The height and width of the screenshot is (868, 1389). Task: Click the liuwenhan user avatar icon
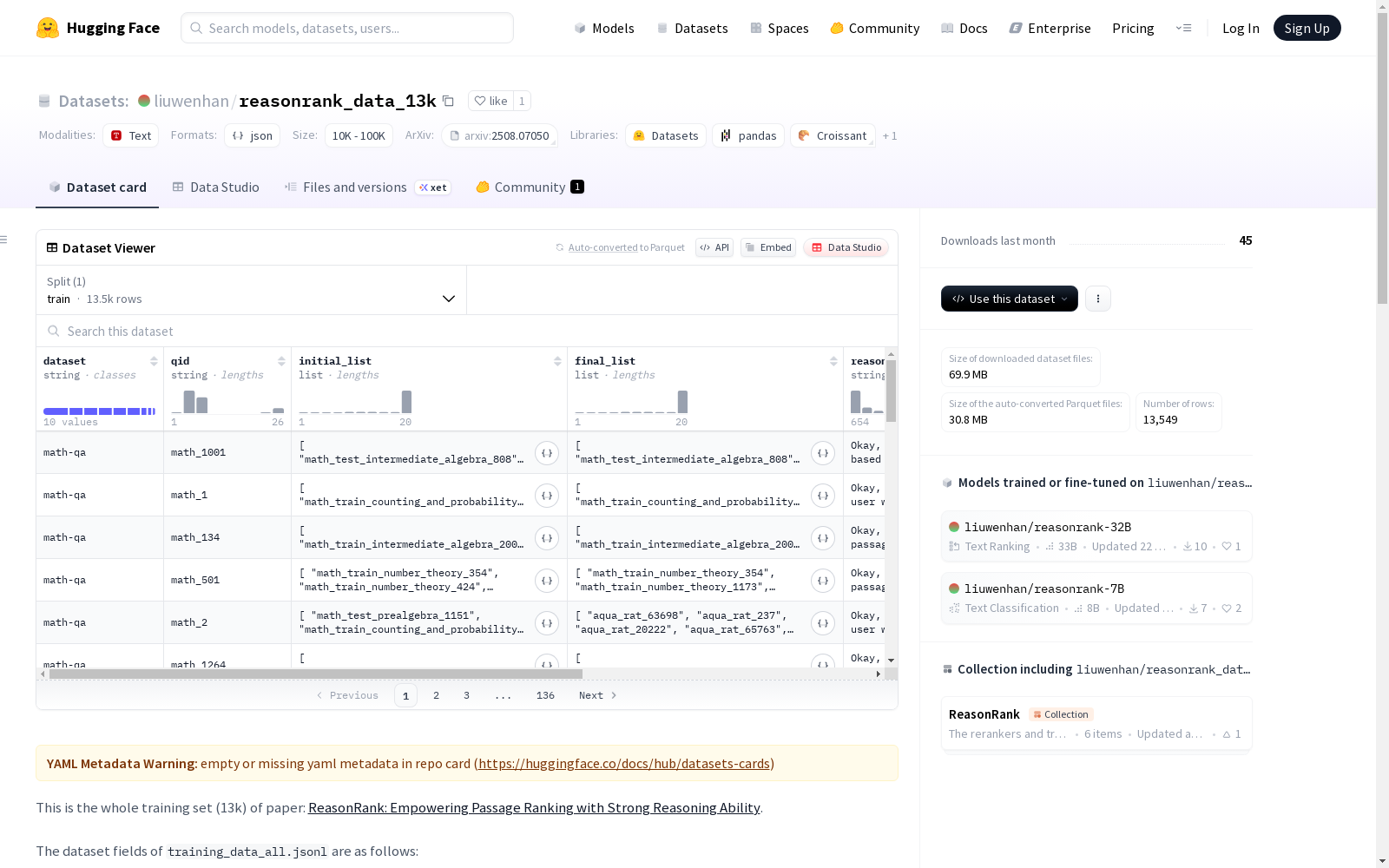tap(144, 101)
